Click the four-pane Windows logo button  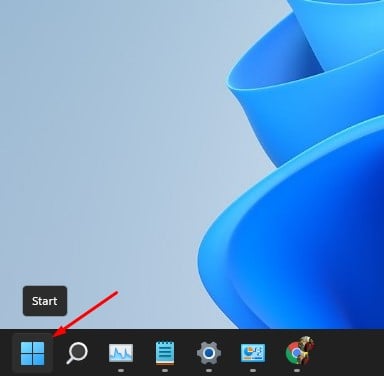point(32,353)
